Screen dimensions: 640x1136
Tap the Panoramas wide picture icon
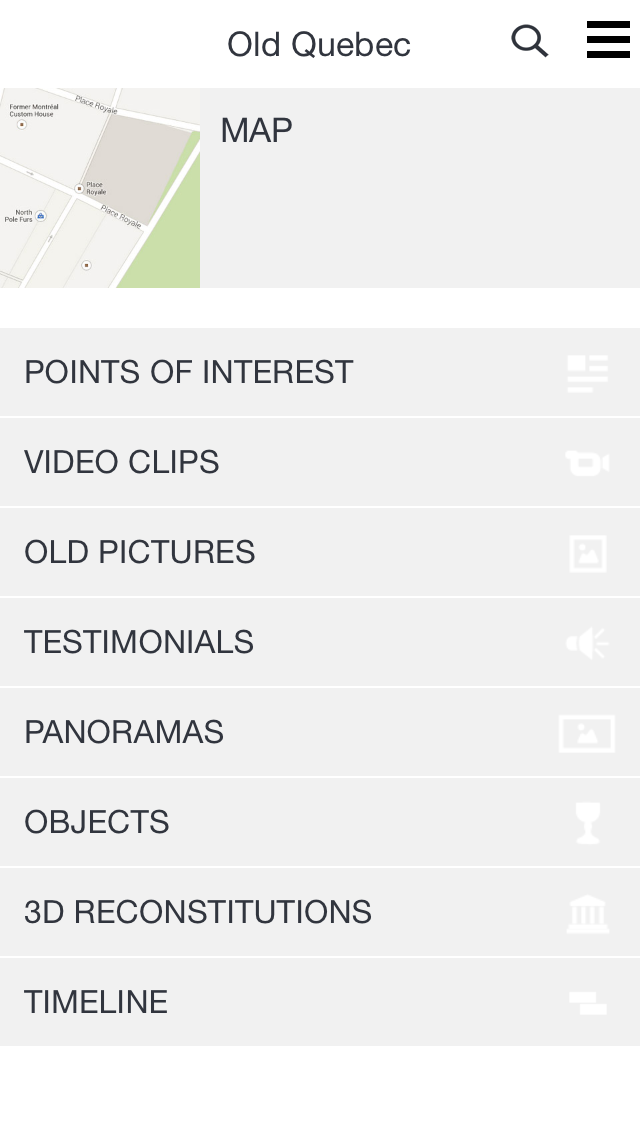[x=587, y=733]
